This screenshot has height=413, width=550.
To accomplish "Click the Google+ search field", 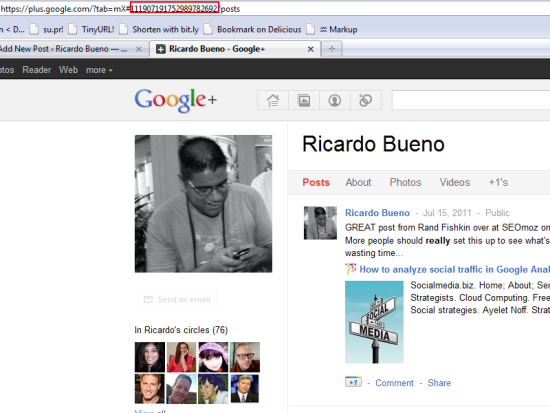I will (471, 100).
